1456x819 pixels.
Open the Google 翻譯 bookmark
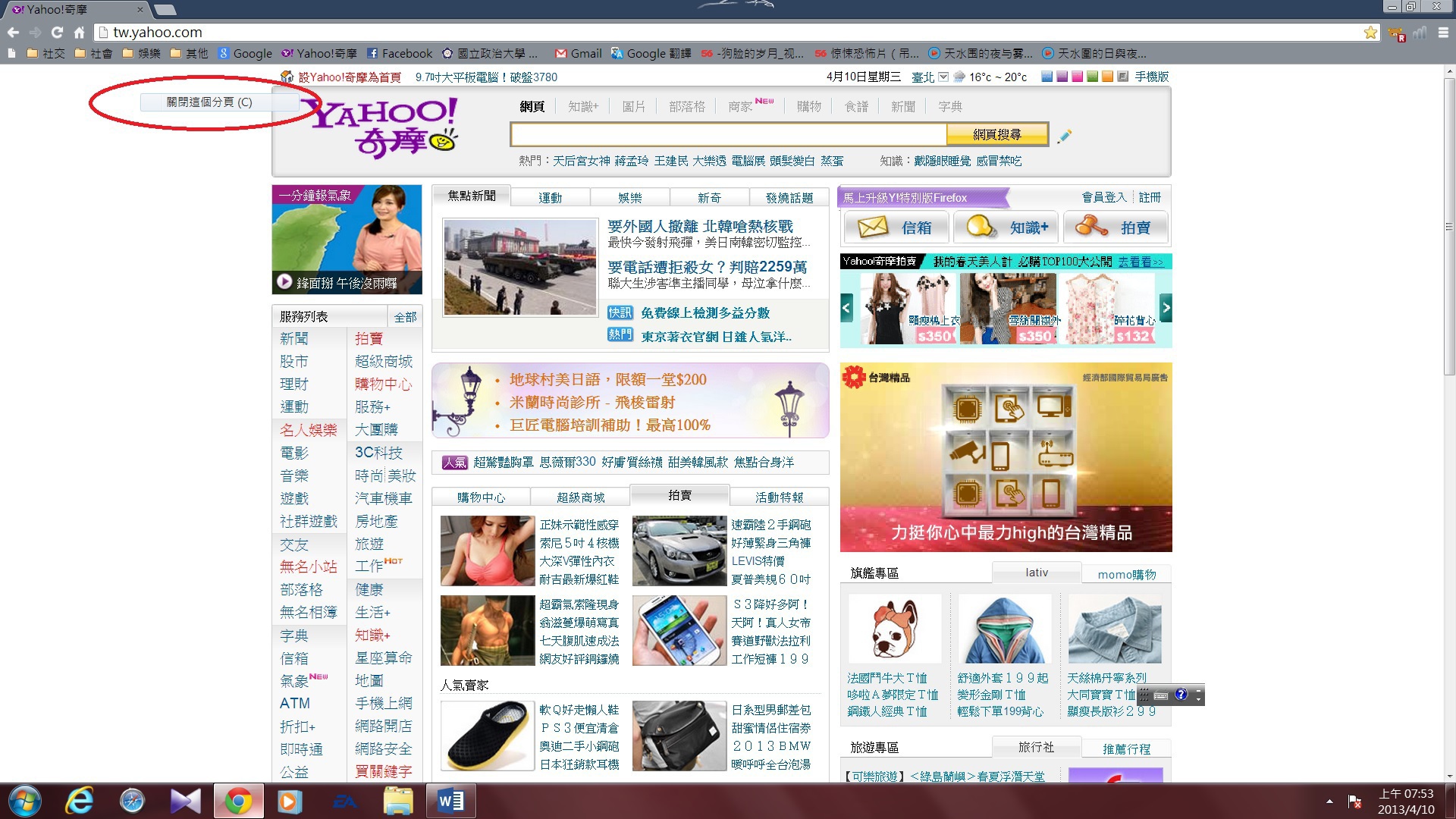click(651, 53)
